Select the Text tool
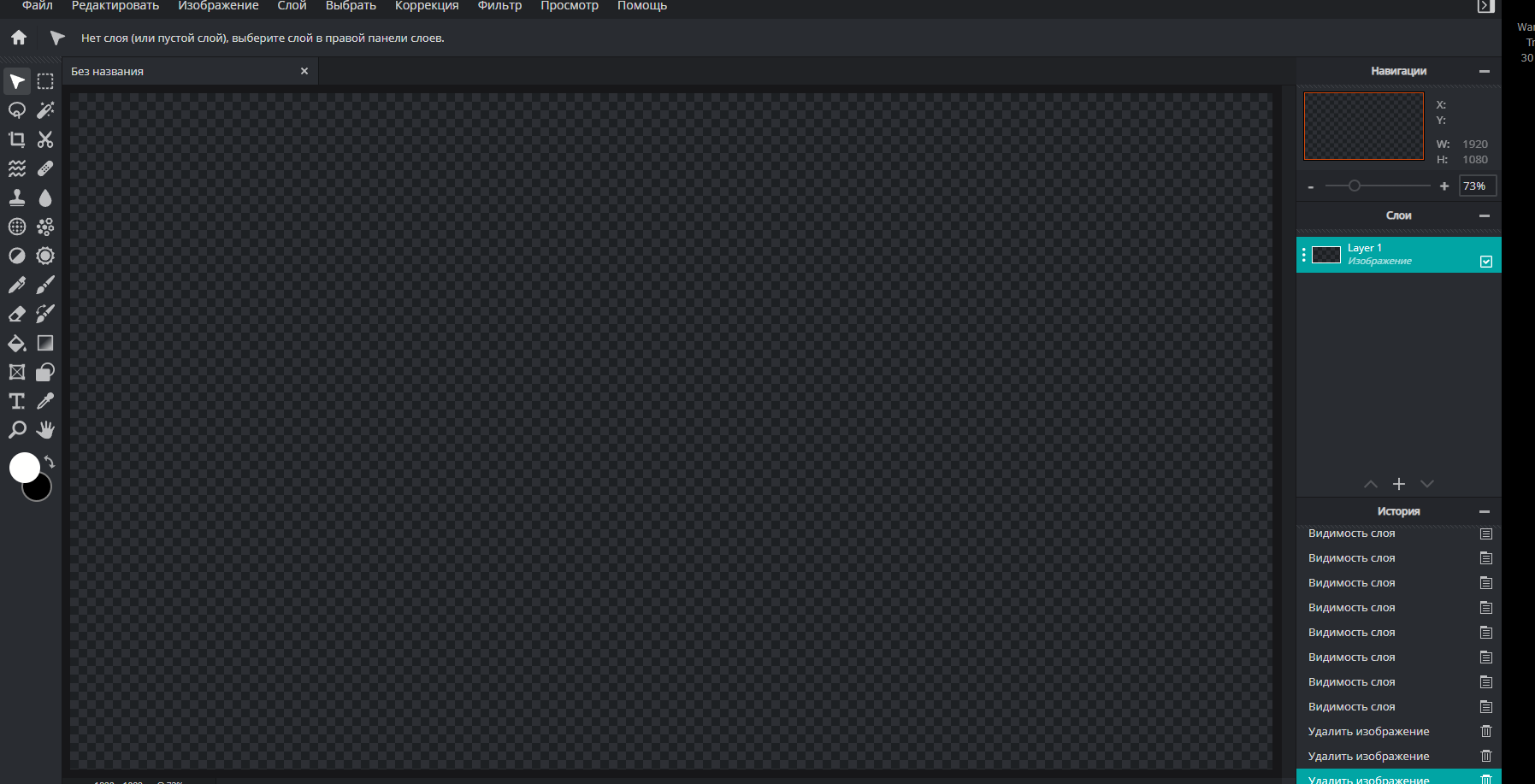Viewport: 1535px width, 784px height. coord(17,401)
